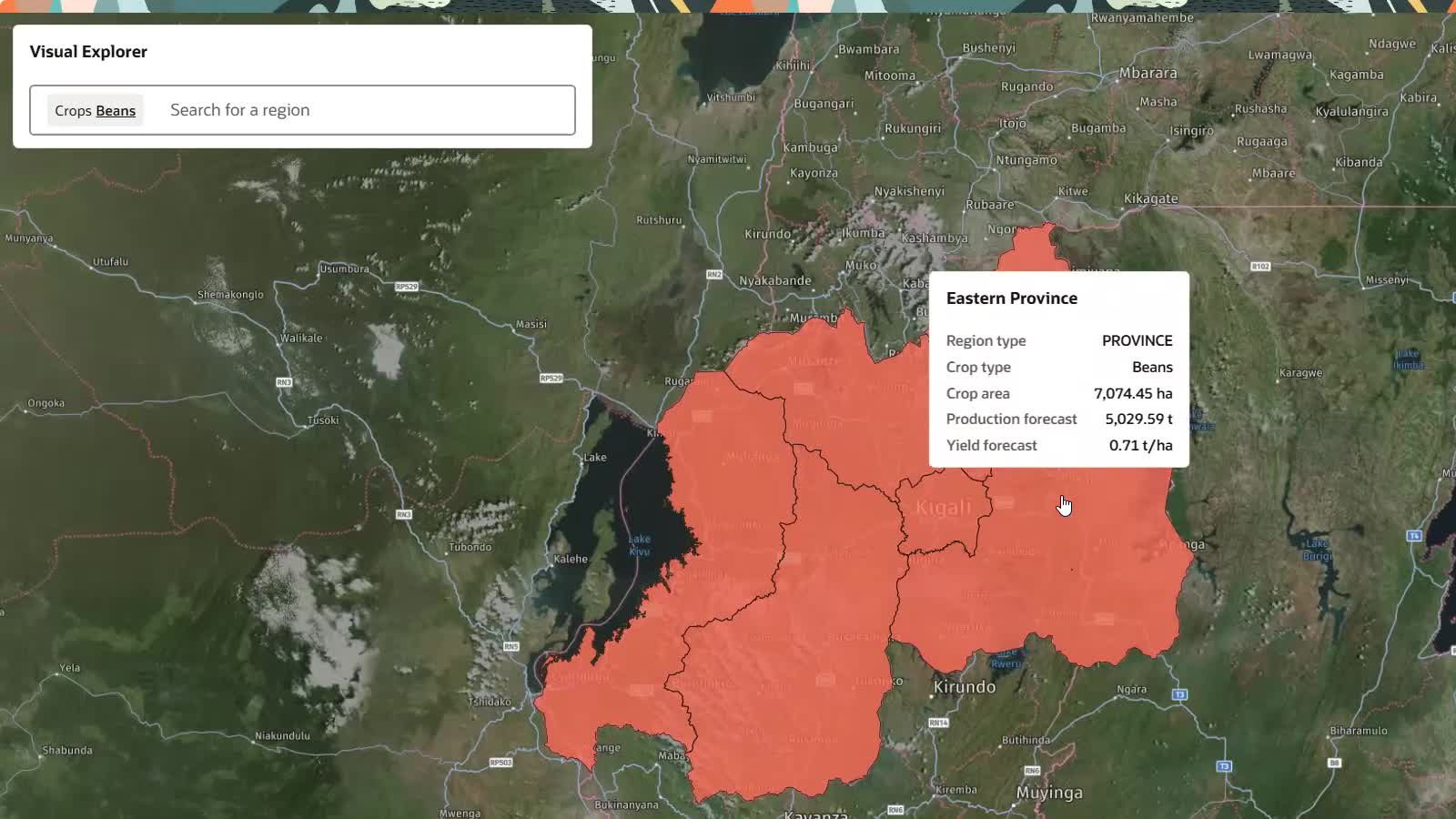Viewport: 1456px width, 819px height.
Task: Click the Crops Beans filter chip
Action: point(95,110)
